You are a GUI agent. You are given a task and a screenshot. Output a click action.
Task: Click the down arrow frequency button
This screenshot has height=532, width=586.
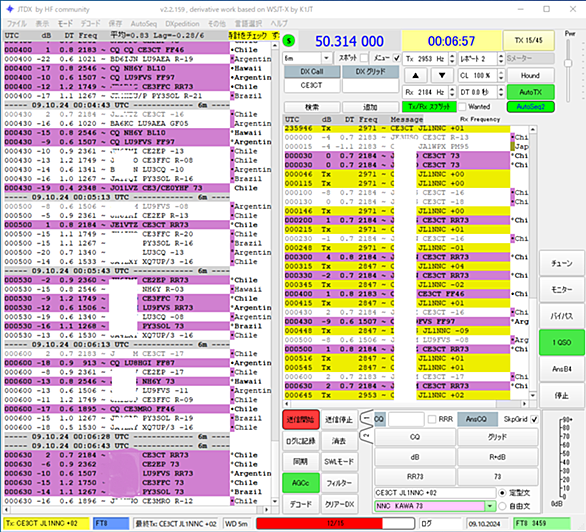(442, 75)
